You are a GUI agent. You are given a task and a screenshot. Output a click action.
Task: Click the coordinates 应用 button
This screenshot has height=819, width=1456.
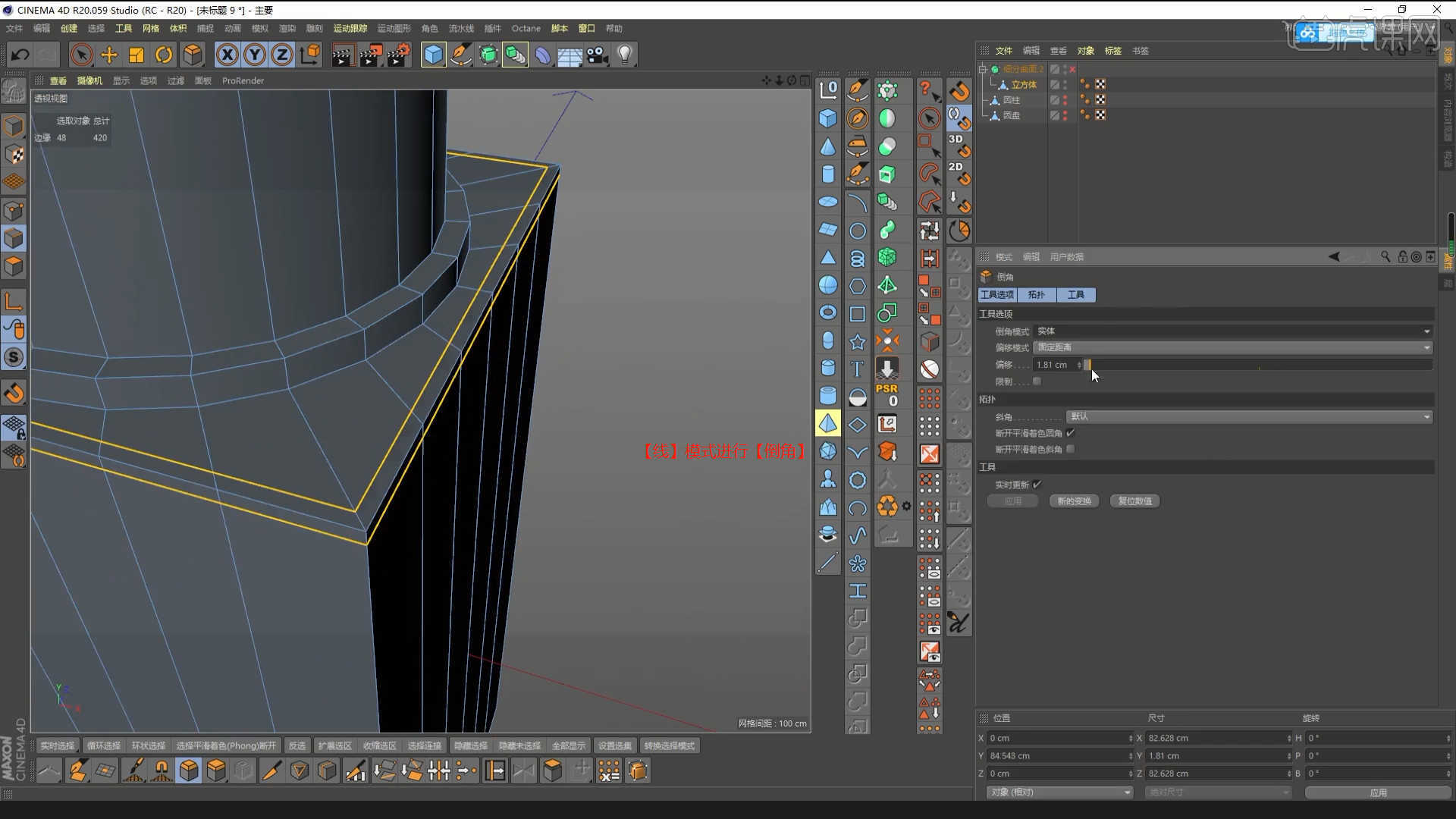tap(1378, 792)
